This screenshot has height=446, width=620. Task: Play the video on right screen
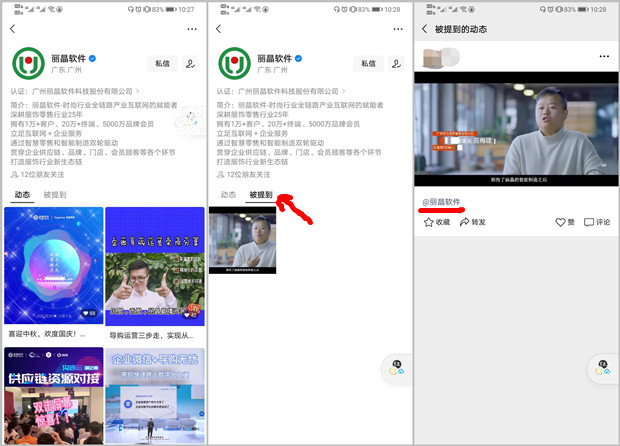pyautogui.click(x=516, y=129)
